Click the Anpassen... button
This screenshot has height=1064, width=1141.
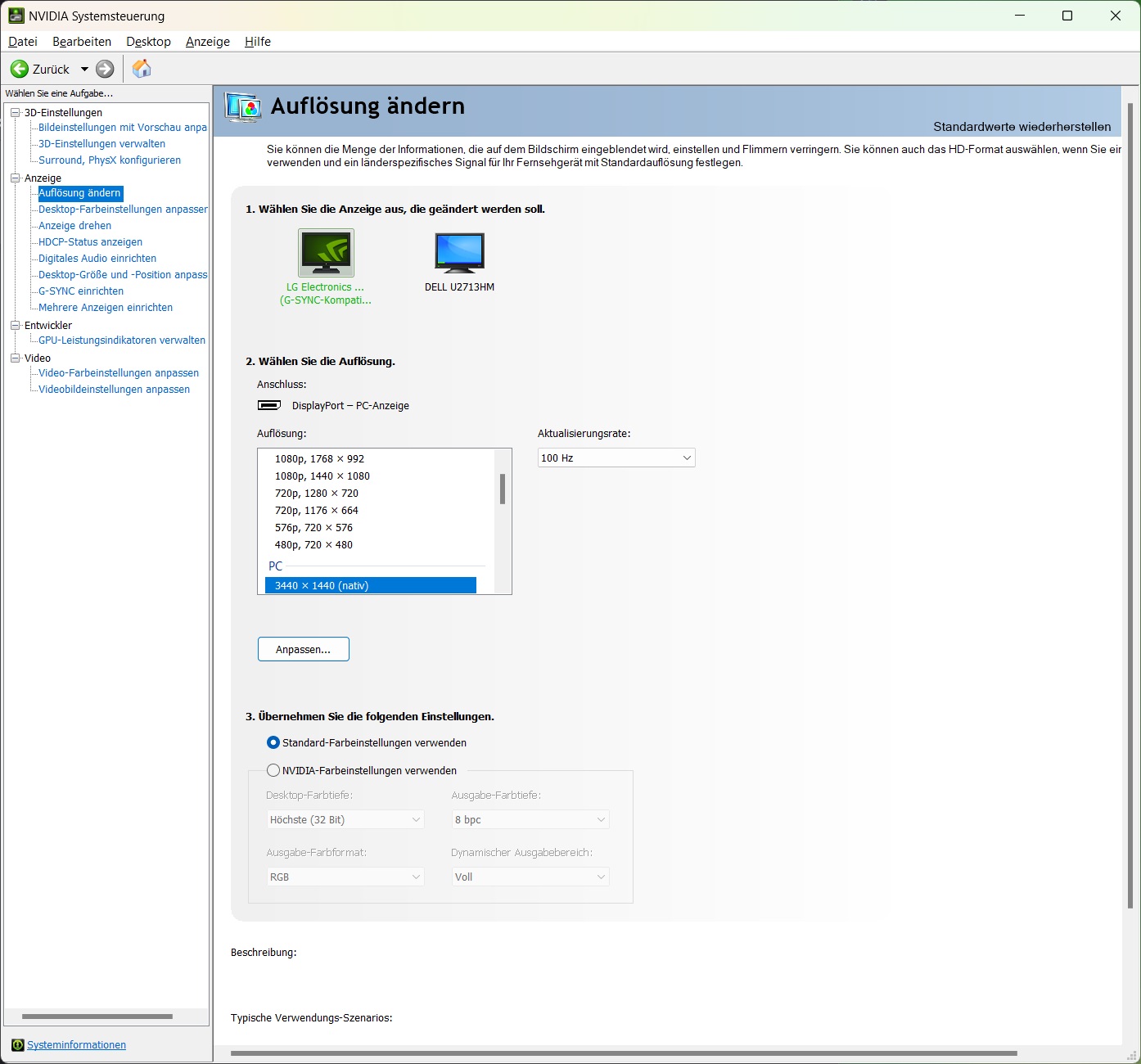coord(304,649)
